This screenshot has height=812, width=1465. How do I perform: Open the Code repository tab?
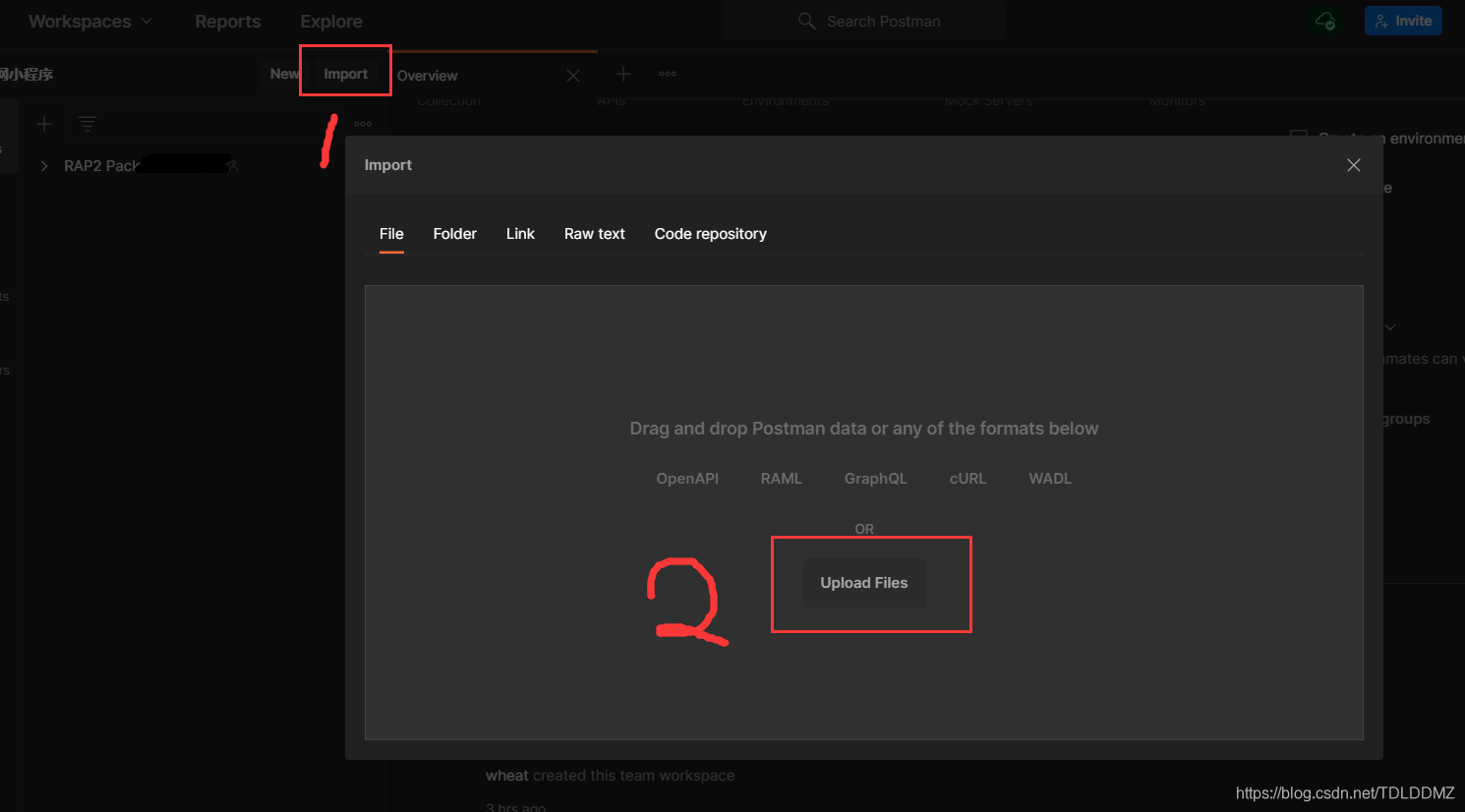(711, 234)
